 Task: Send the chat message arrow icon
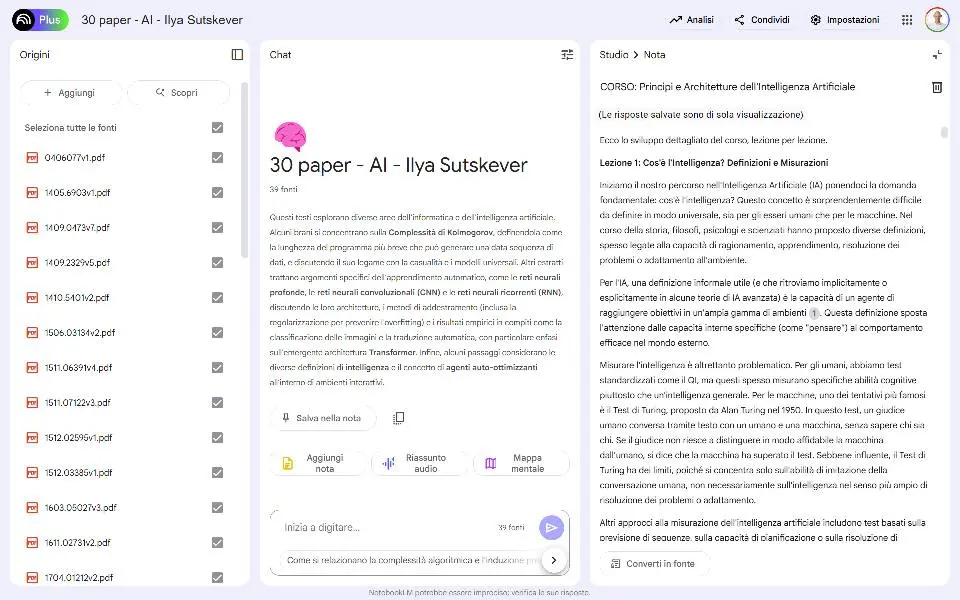point(551,527)
